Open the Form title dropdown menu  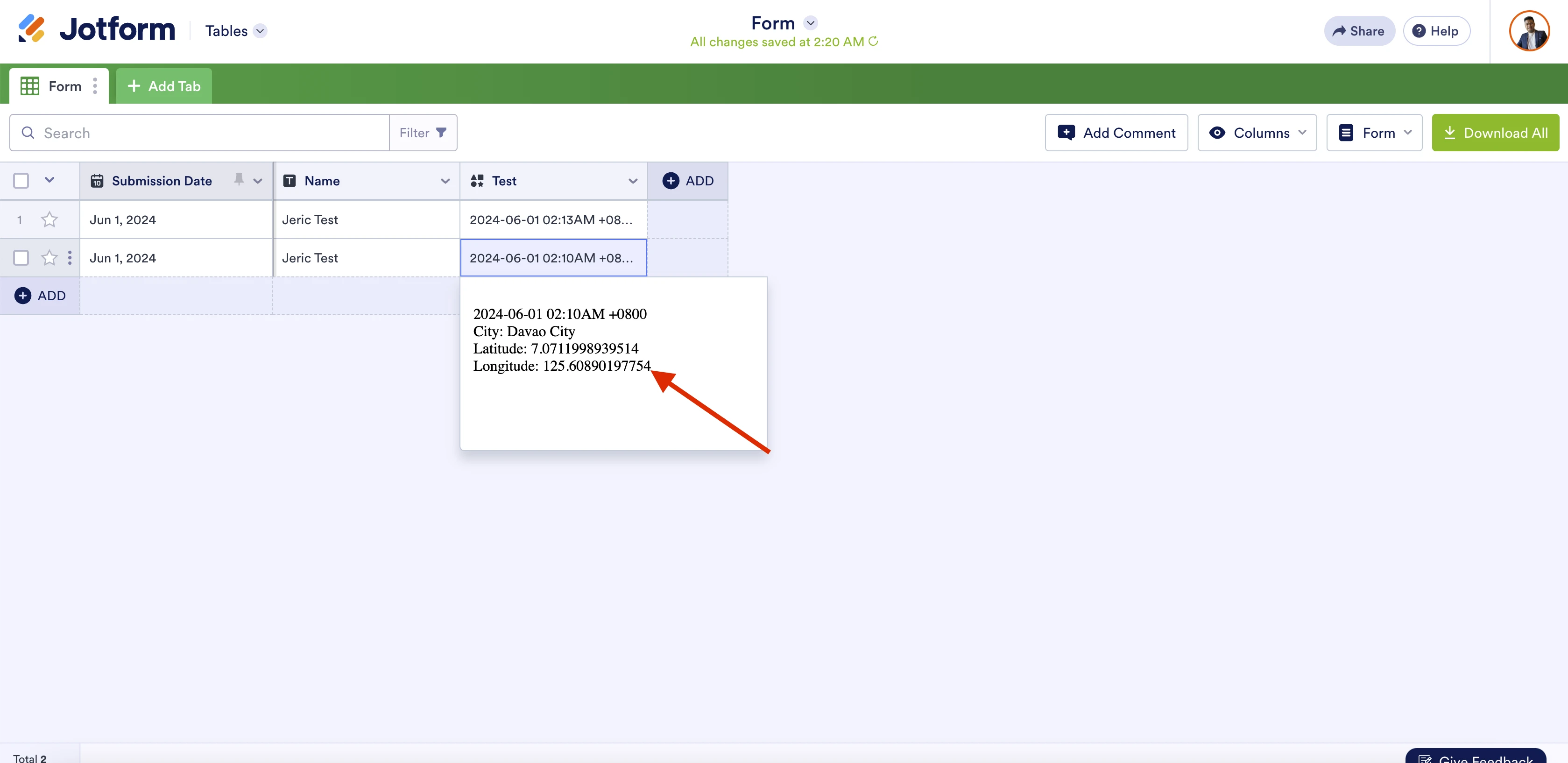coord(810,22)
